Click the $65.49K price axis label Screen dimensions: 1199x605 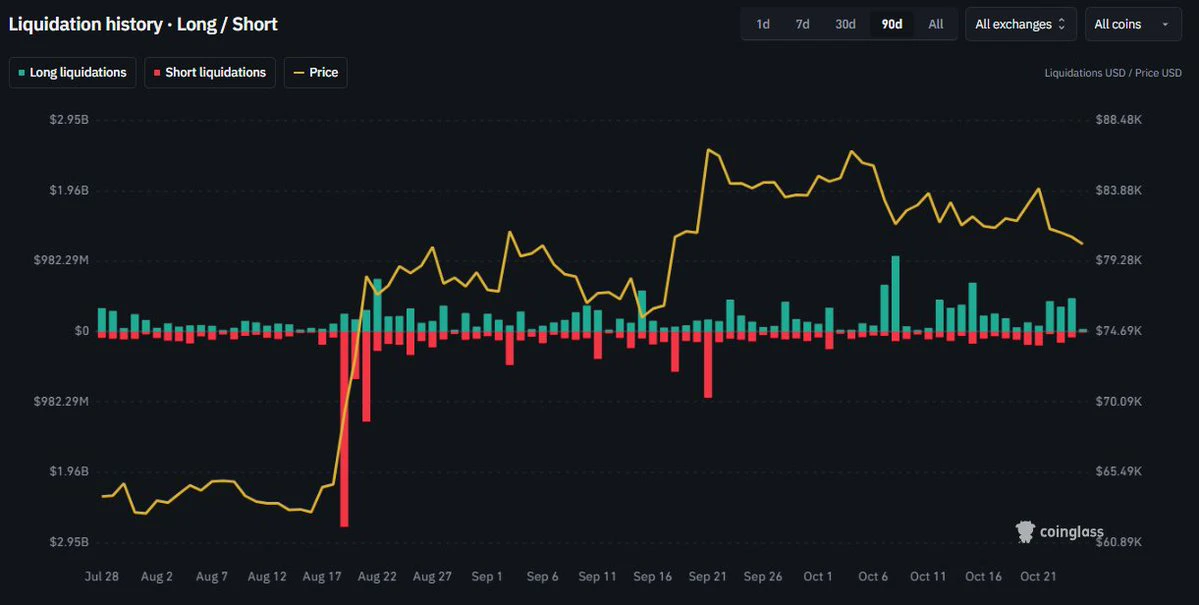click(1119, 472)
